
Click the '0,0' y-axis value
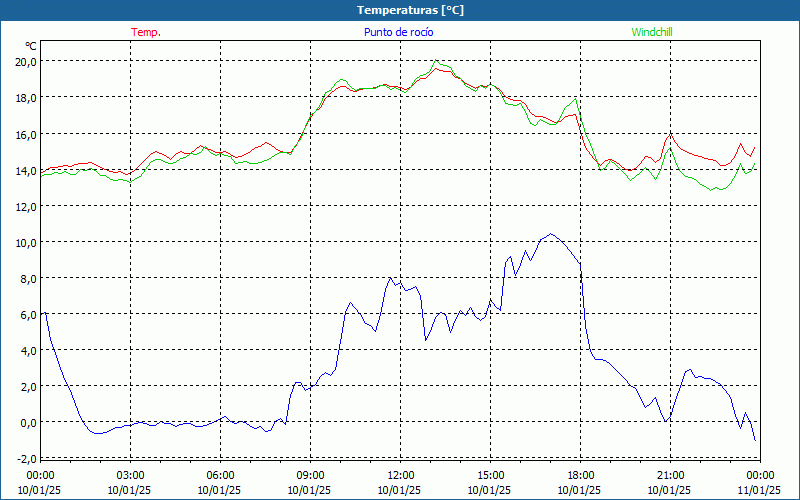coord(28,423)
